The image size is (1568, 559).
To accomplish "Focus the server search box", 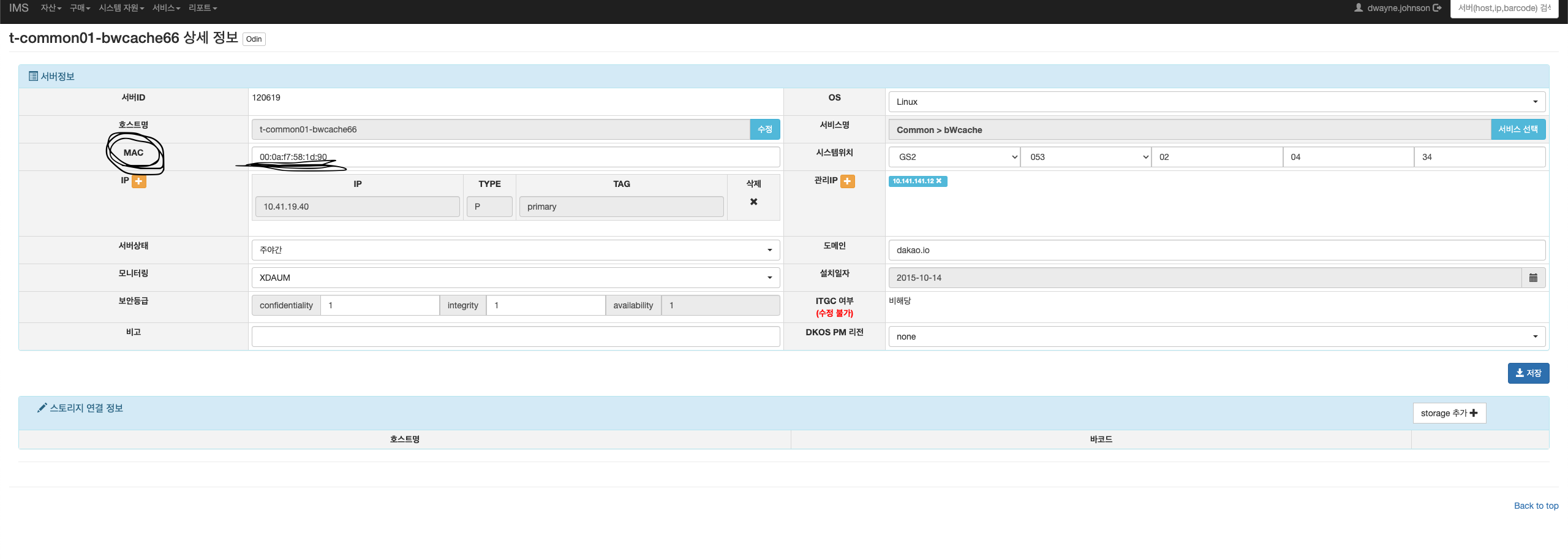I will coord(1504,9).
